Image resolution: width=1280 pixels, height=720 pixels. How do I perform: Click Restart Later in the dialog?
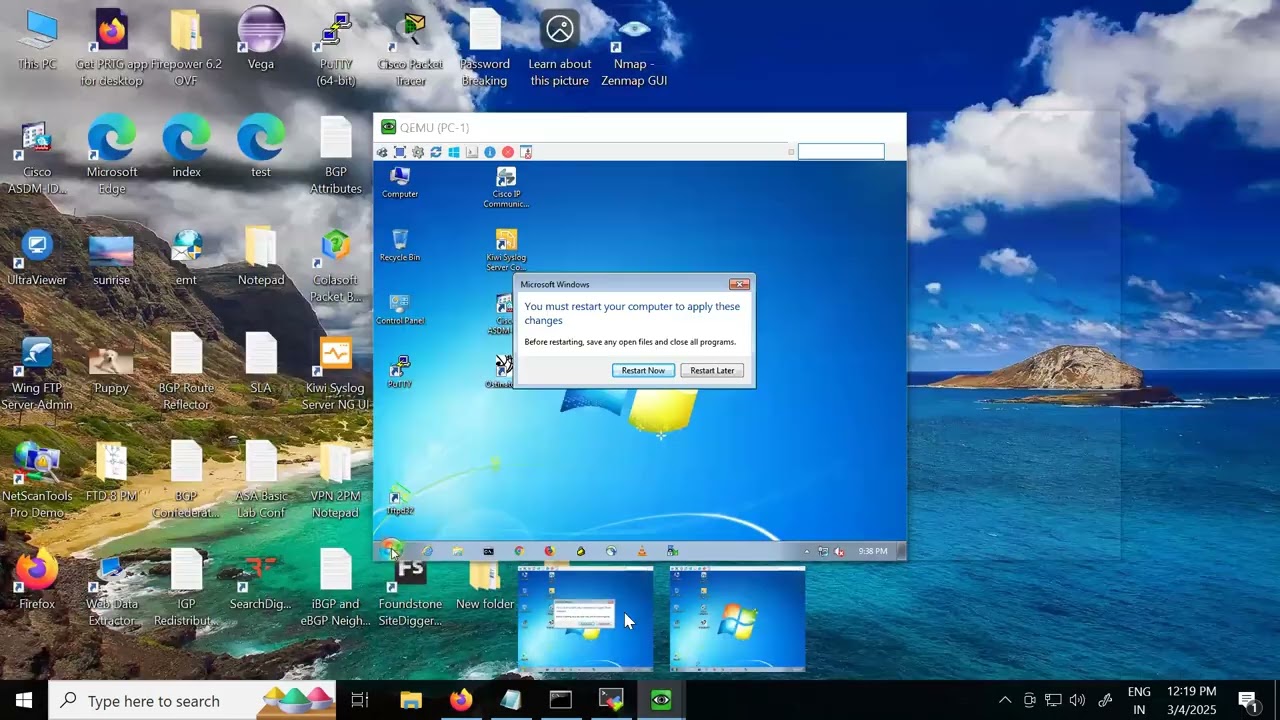click(712, 370)
